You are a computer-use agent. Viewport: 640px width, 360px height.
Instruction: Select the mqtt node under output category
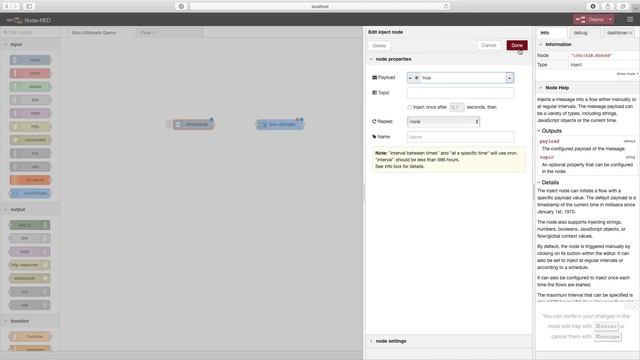(30, 251)
